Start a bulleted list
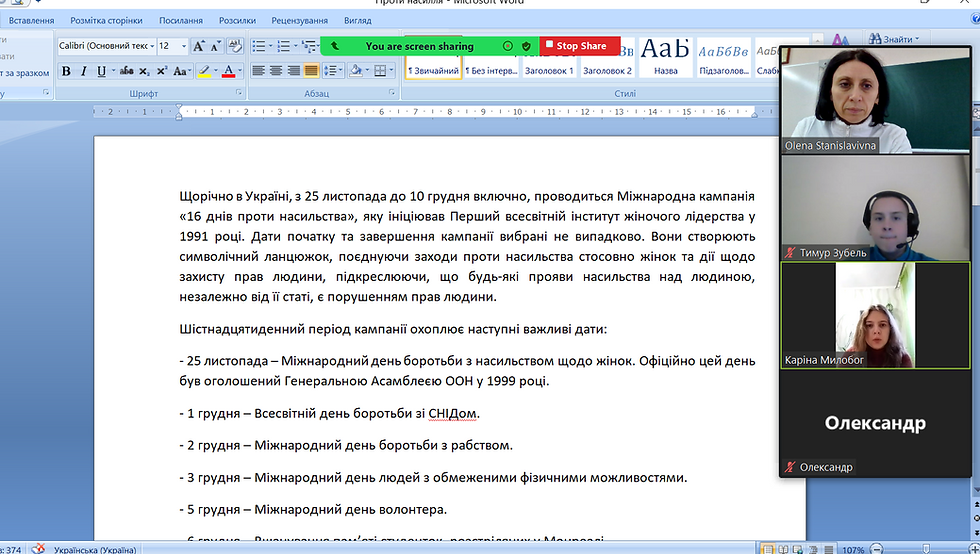The image size is (980, 554). click(x=259, y=46)
